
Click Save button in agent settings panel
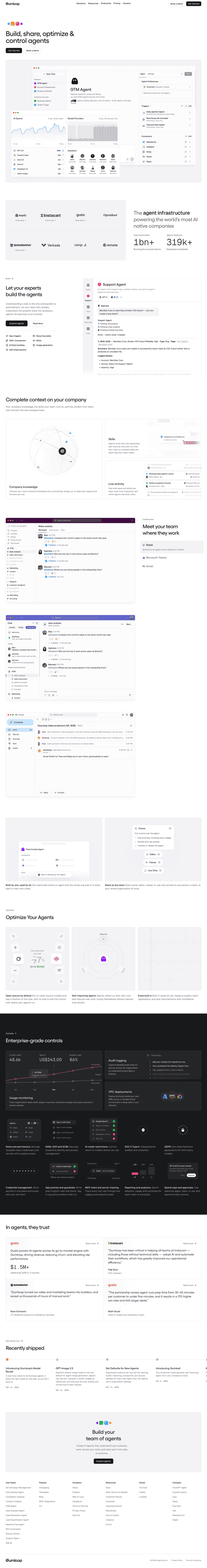(188, 74)
